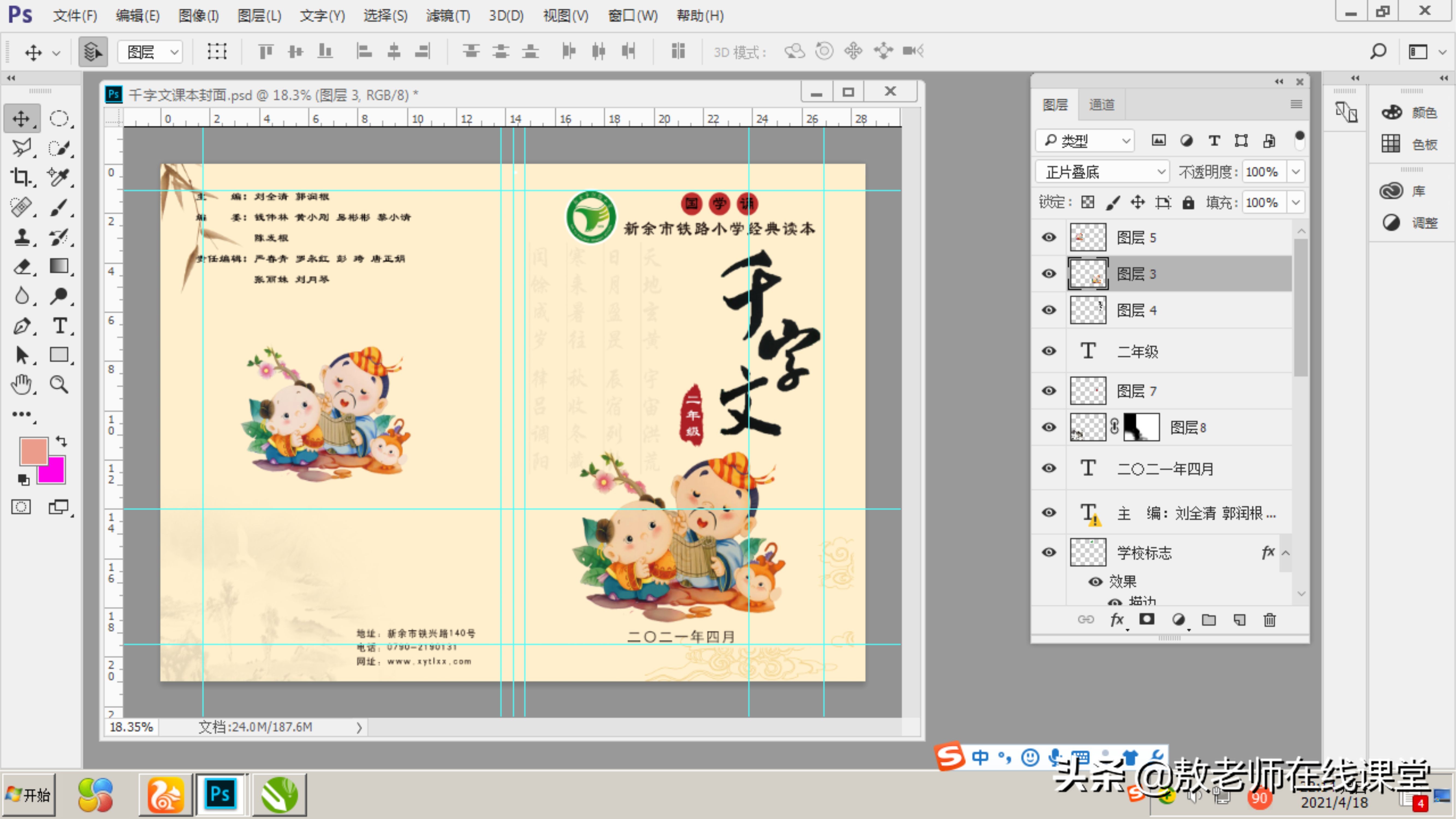Activate the Zoom tool
Screen dimensions: 1456x819
pyautogui.click(x=59, y=384)
